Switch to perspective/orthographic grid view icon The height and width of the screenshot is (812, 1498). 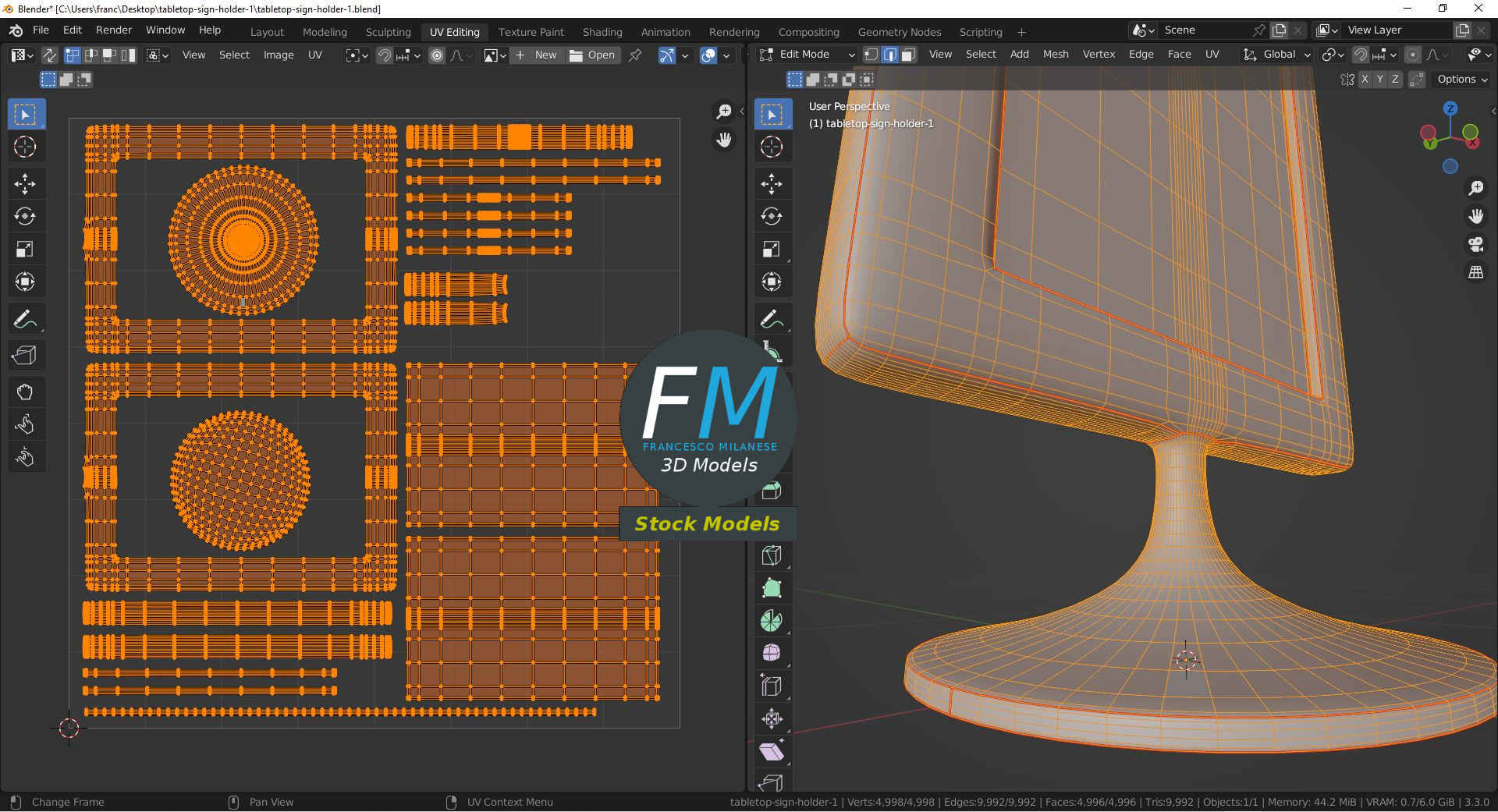[x=1475, y=273]
